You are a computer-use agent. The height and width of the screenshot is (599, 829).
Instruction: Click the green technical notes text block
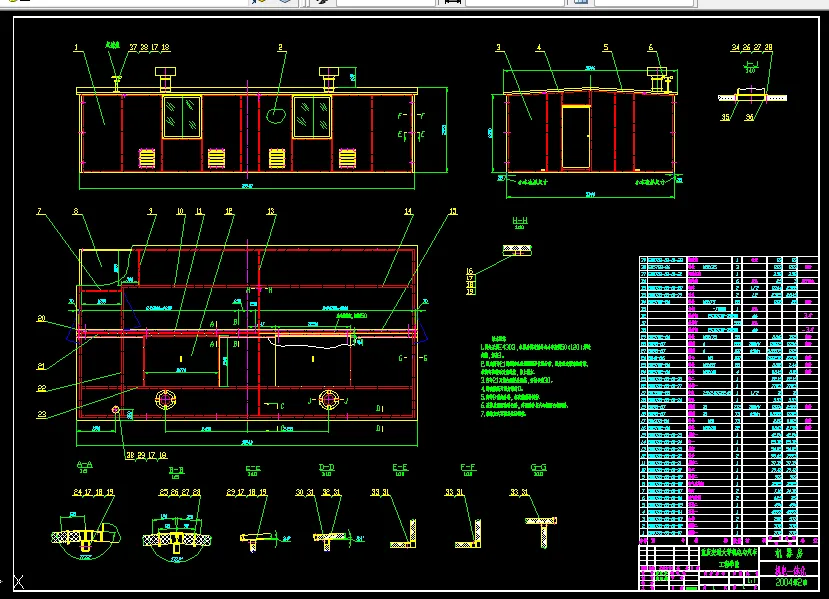(535, 376)
